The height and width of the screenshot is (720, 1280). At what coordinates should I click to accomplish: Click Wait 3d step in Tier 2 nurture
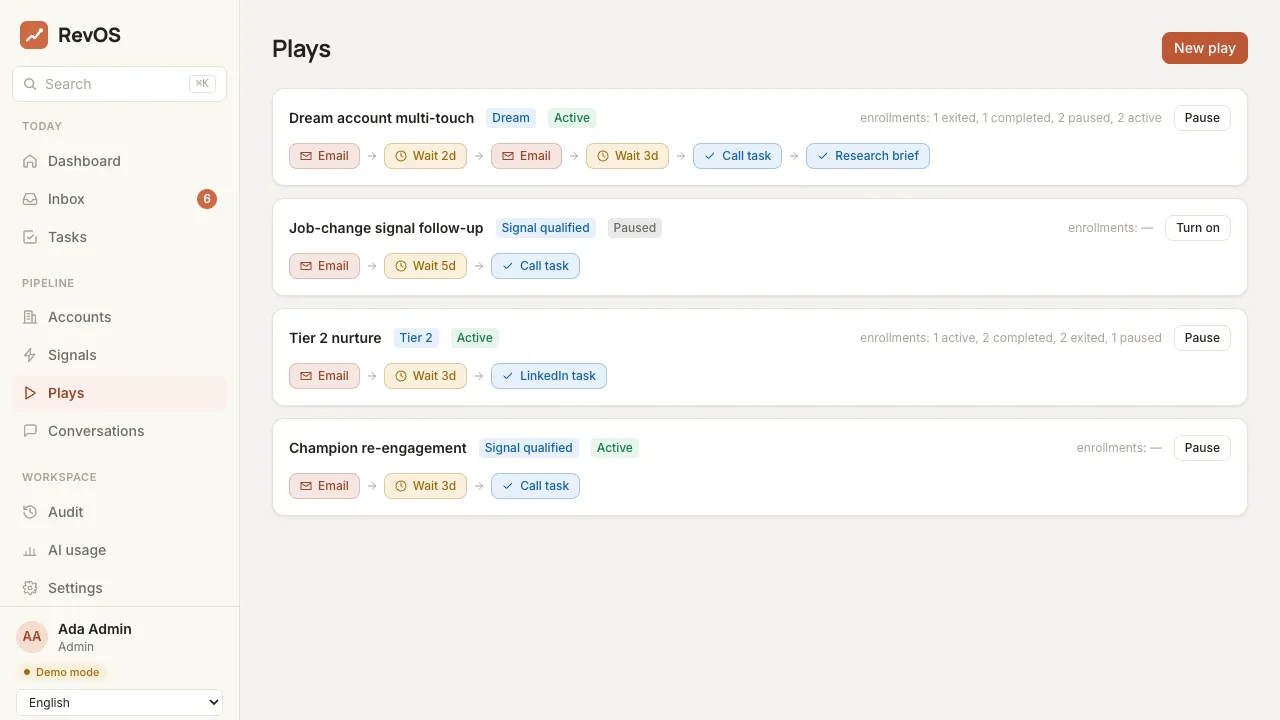(x=425, y=376)
